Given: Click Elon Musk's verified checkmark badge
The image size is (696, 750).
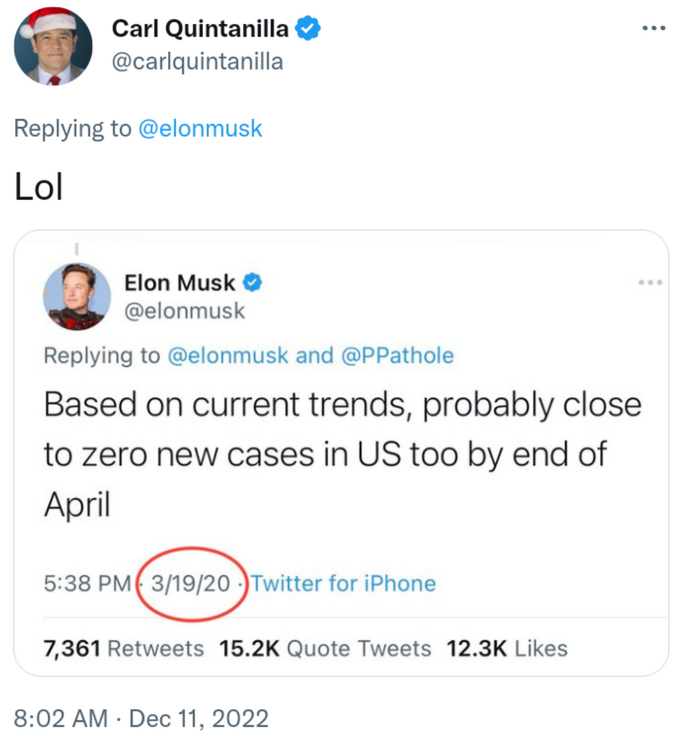Looking at the screenshot, I should click(x=254, y=283).
